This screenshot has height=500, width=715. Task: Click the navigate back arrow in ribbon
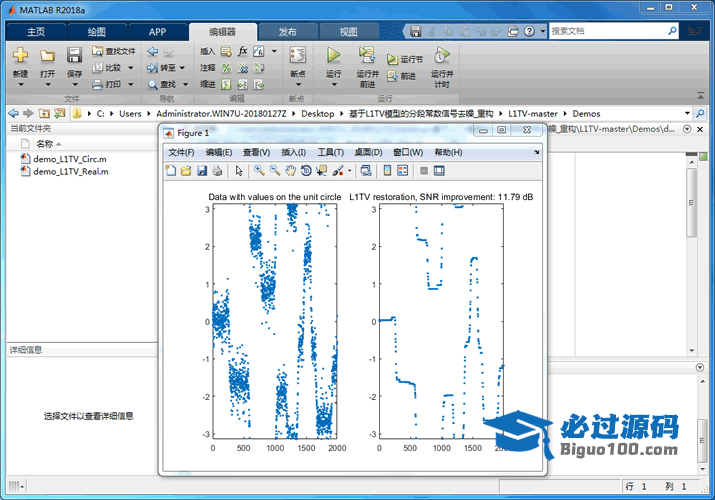153,52
